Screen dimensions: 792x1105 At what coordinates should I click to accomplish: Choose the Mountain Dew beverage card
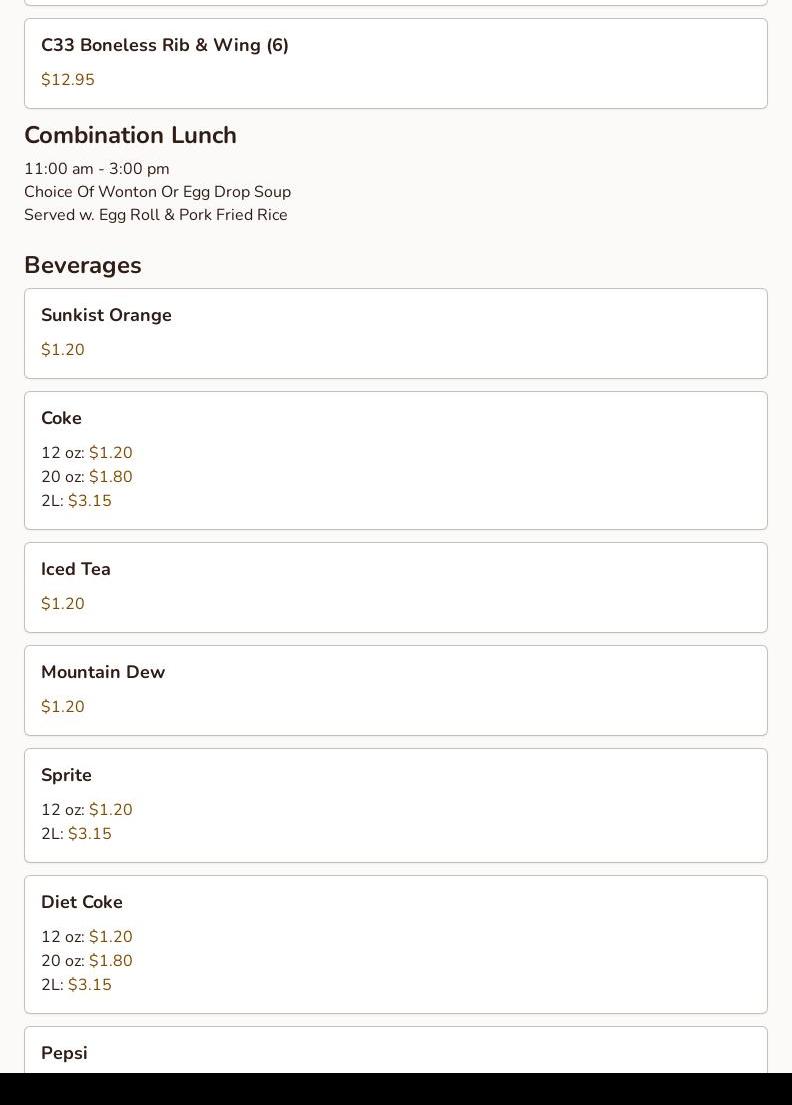395,690
